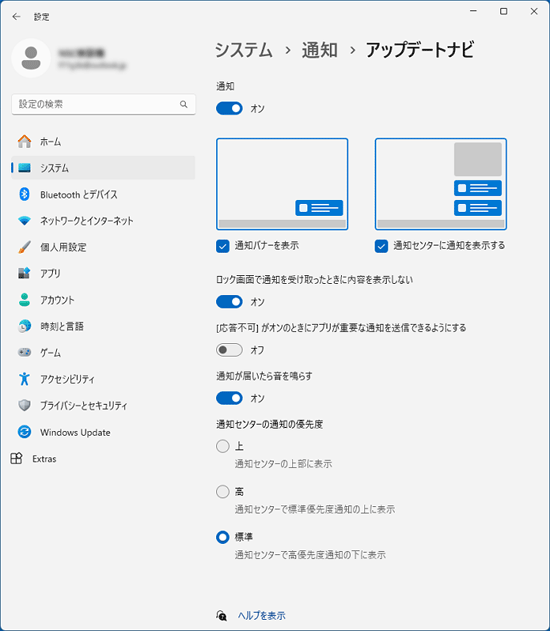The height and width of the screenshot is (631, 550).
Task: Open Bluetooth とデバイス settings
Action: [103, 194]
